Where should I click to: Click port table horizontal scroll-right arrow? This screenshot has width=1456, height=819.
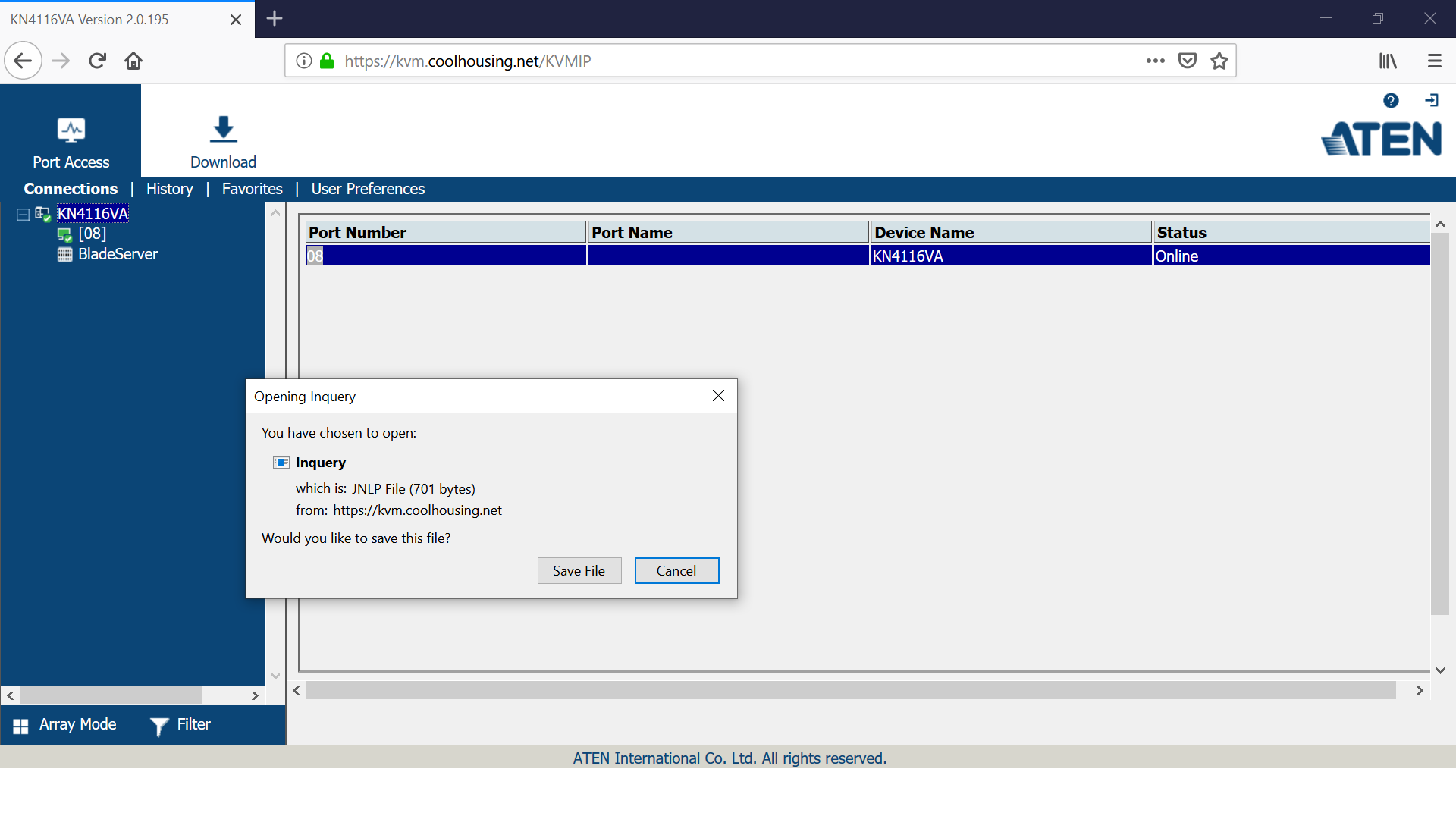tap(1420, 690)
